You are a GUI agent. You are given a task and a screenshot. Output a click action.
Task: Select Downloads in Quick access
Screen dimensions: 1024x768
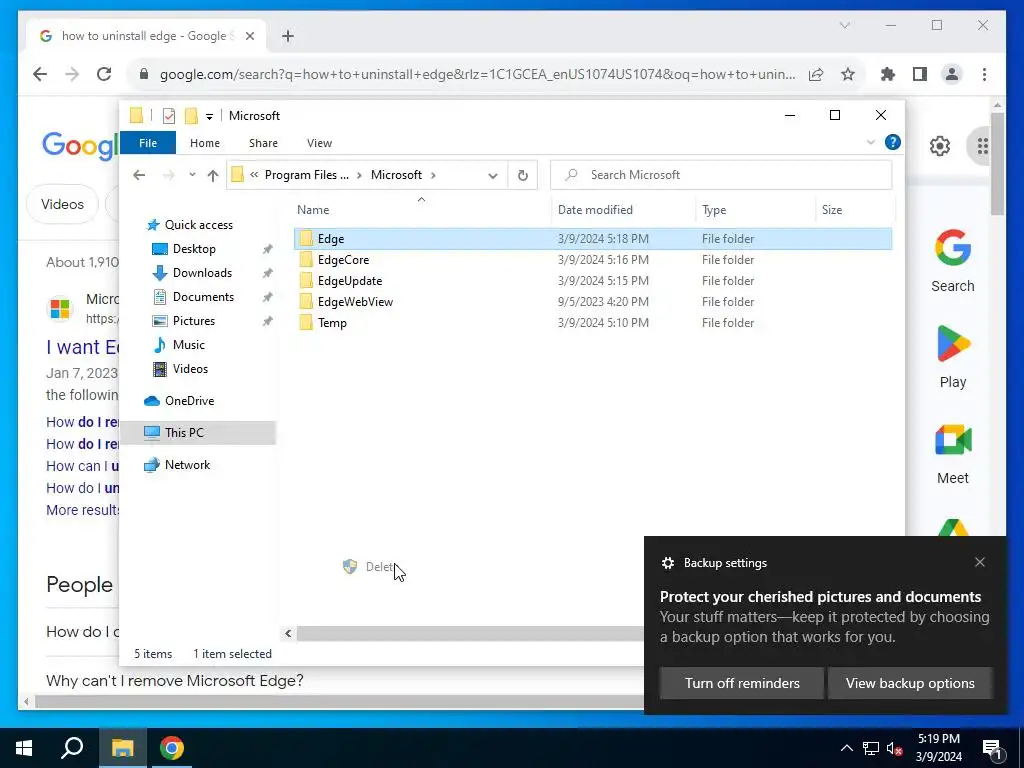(202, 273)
